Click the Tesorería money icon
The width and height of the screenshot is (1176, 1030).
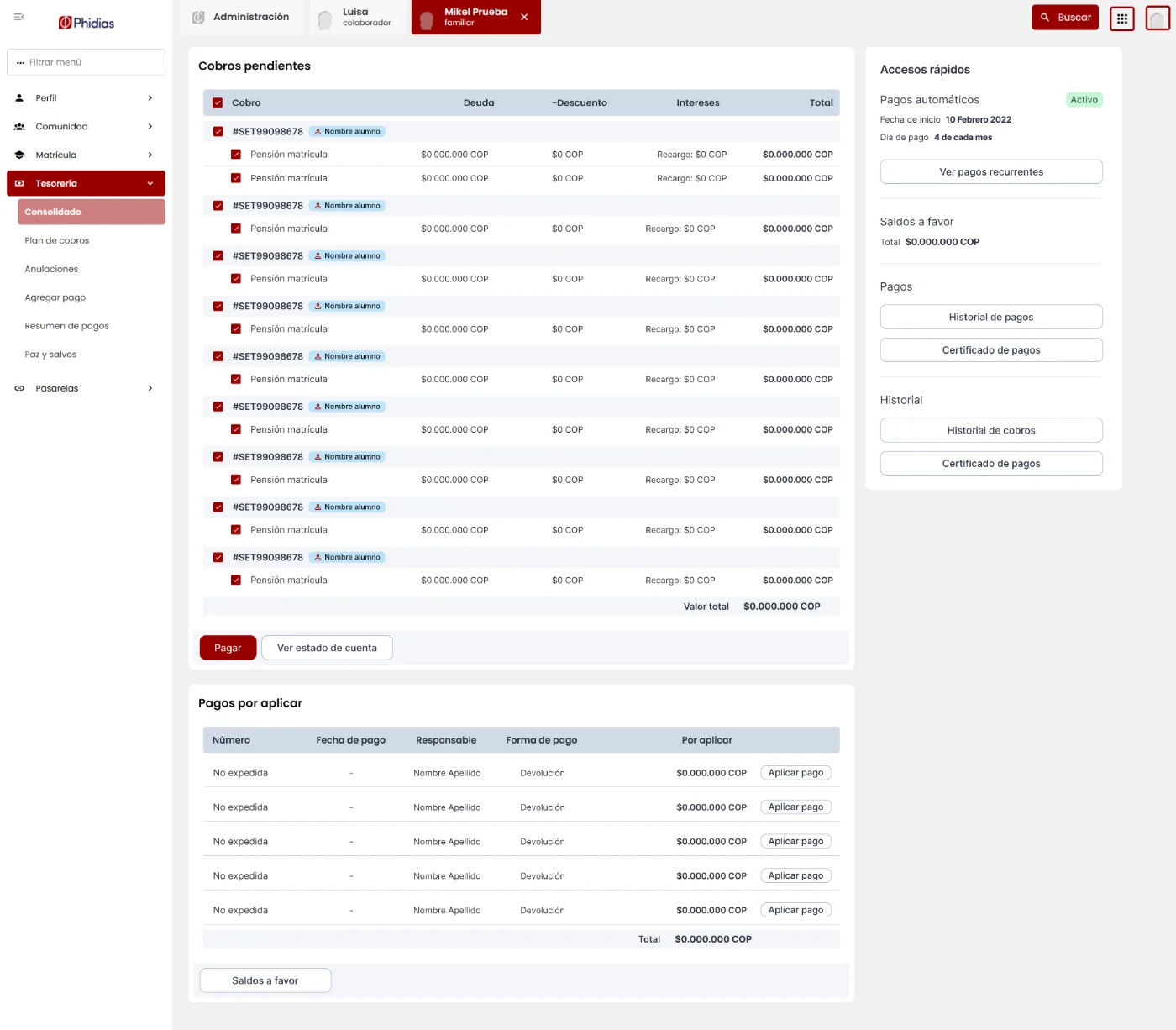pyautogui.click(x=19, y=183)
